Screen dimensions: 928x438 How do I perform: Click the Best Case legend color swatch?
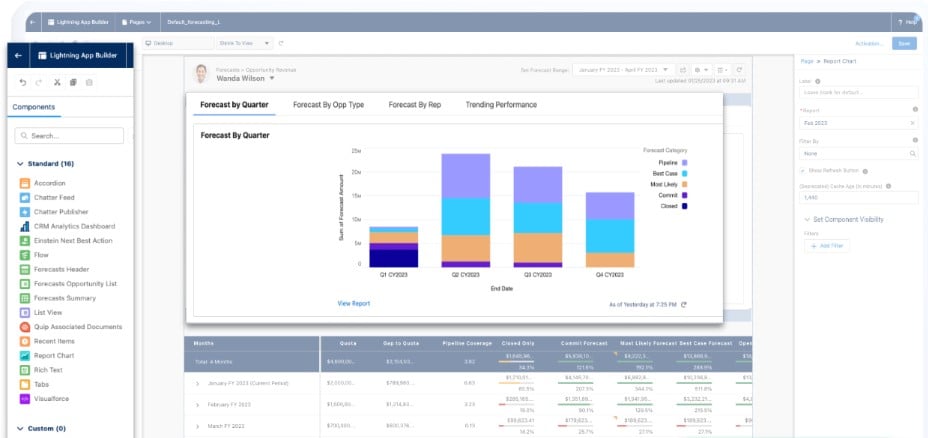pos(684,174)
